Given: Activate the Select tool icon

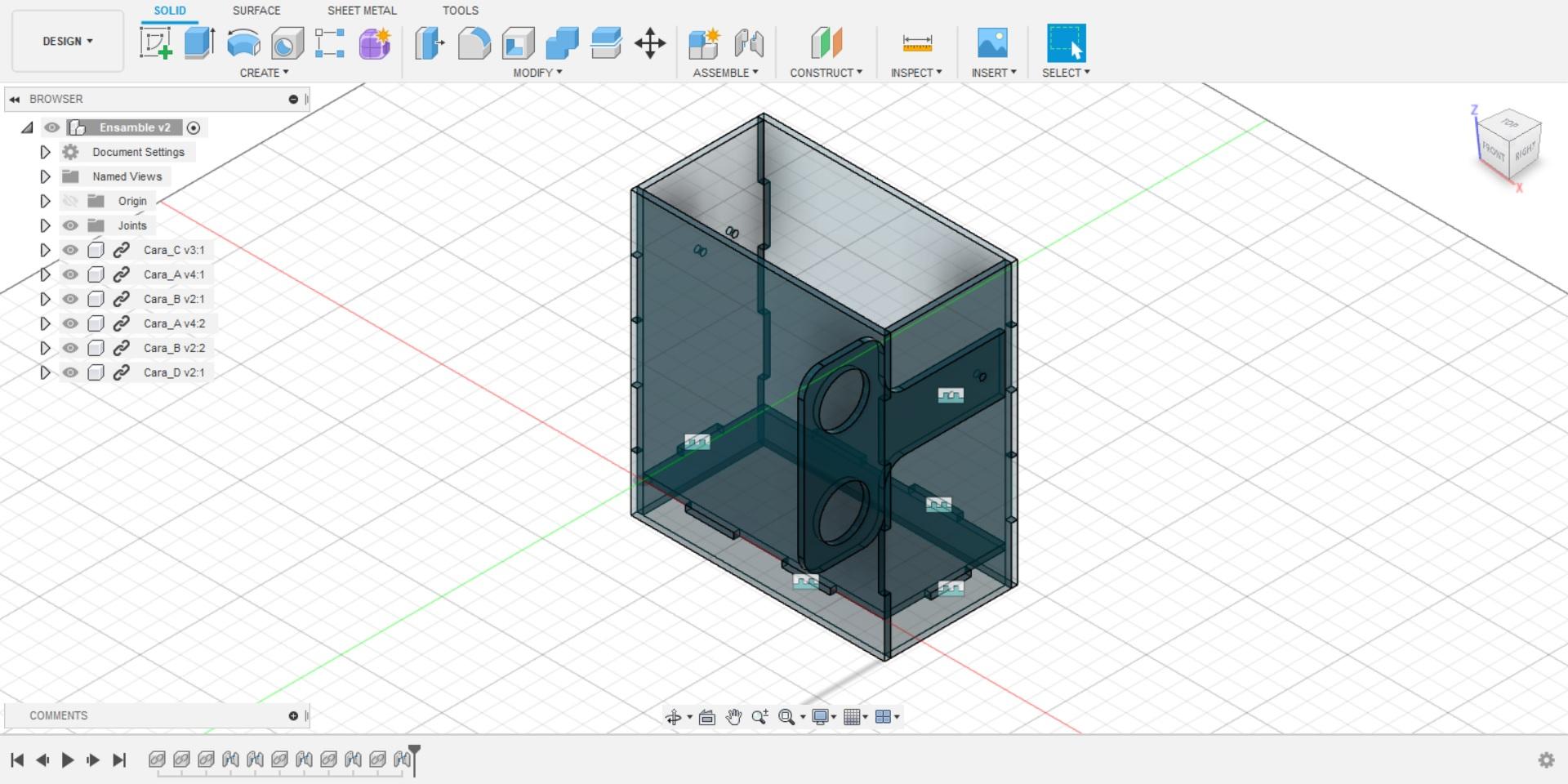Looking at the screenshot, I should coord(1067,42).
